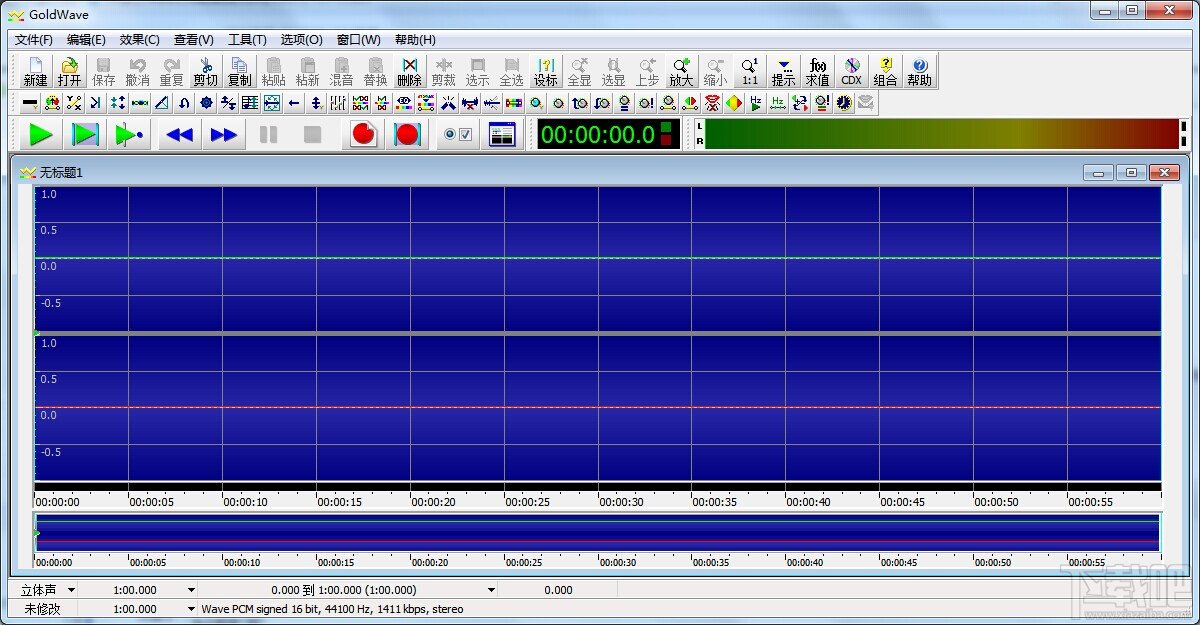The height and width of the screenshot is (625, 1200).
Task: Click the 删除 (Delete) toolbar icon
Action: (x=409, y=70)
